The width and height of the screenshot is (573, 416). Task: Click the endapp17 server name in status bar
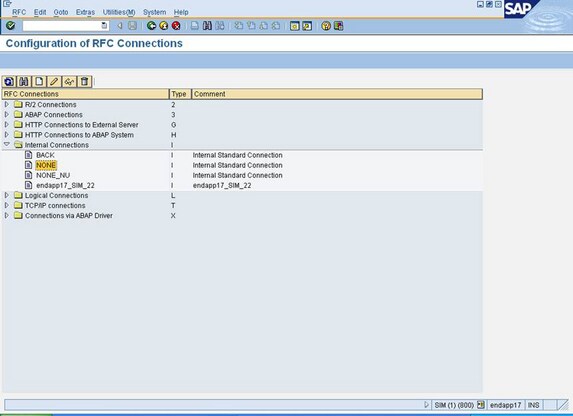pos(505,405)
